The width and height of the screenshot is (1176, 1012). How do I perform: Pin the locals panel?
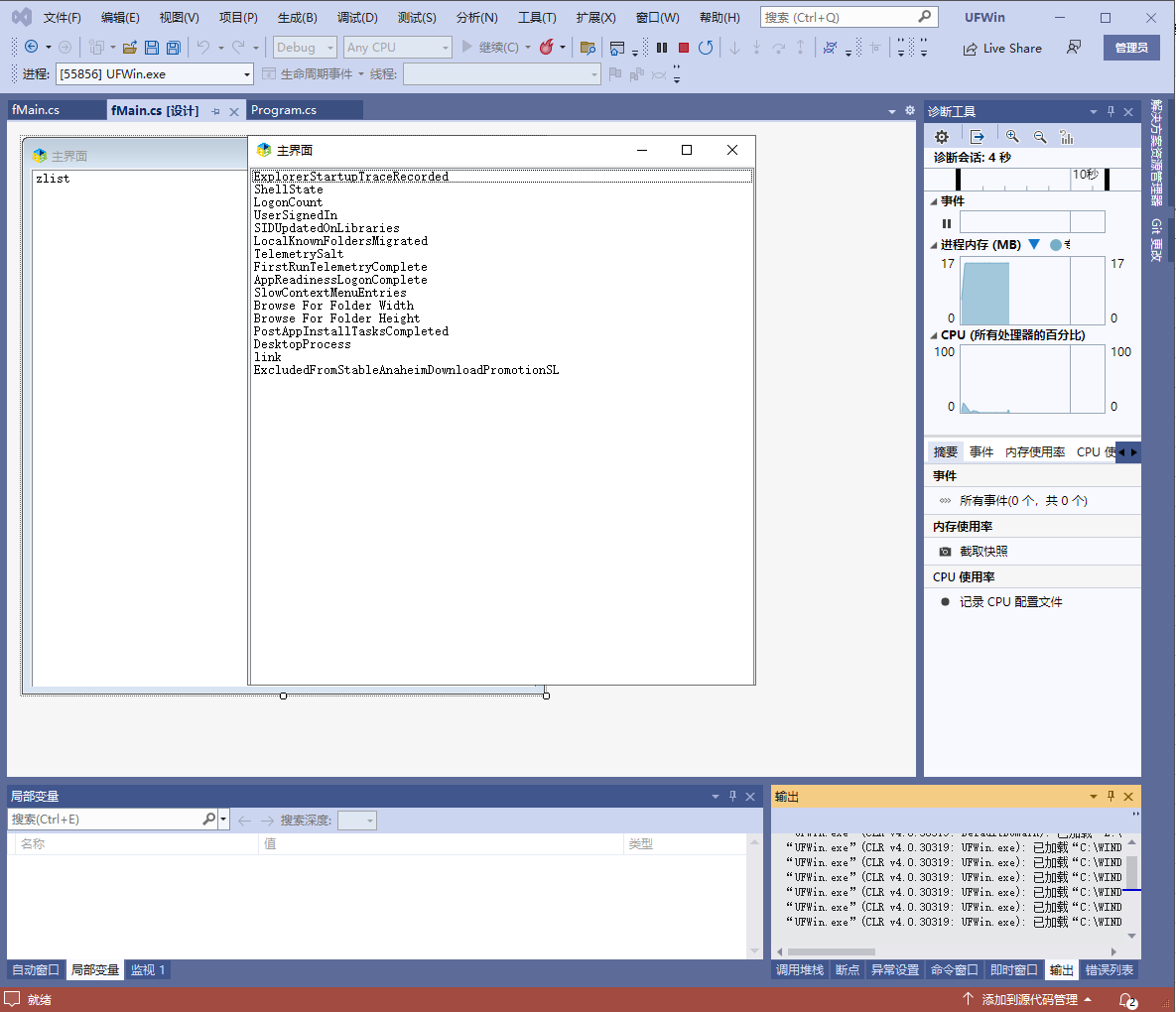732,796
